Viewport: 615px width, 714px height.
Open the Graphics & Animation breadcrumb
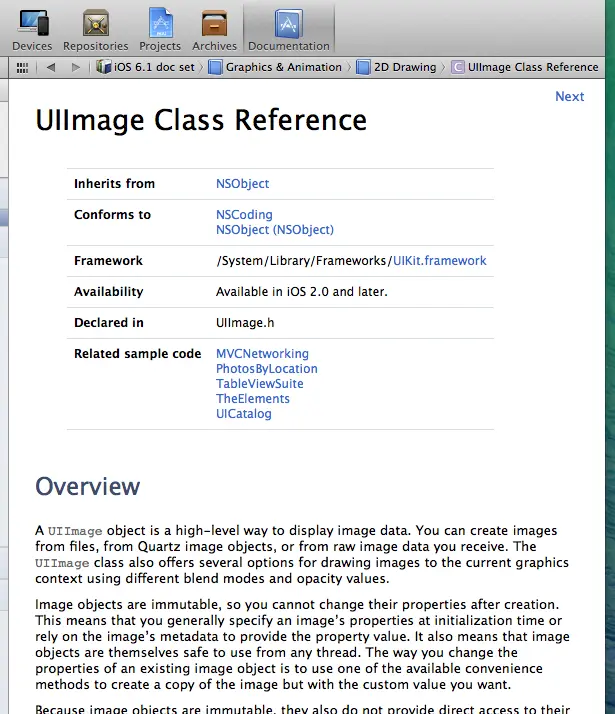coord(275,67)
